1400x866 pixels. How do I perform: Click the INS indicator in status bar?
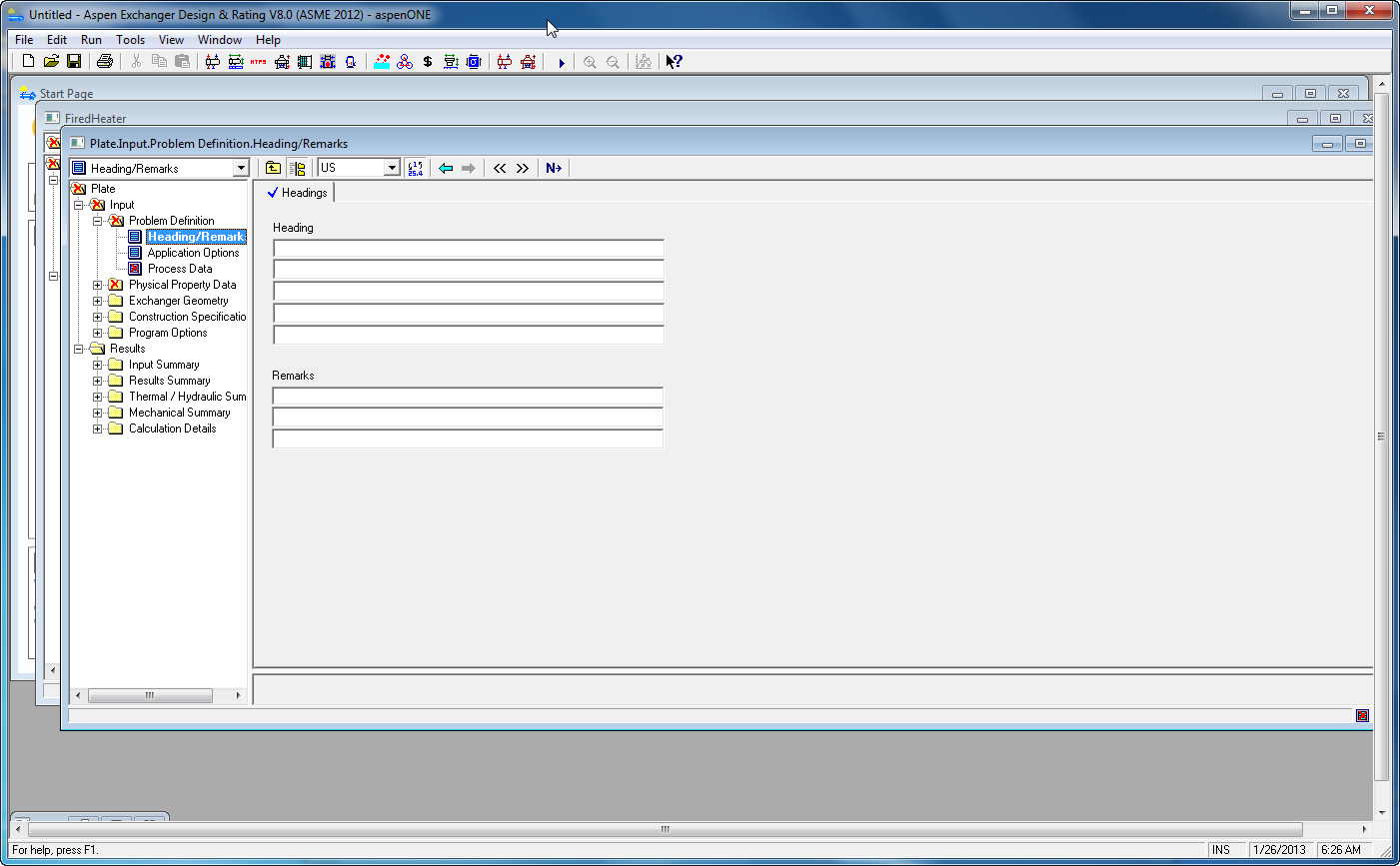coord(1220,850)
